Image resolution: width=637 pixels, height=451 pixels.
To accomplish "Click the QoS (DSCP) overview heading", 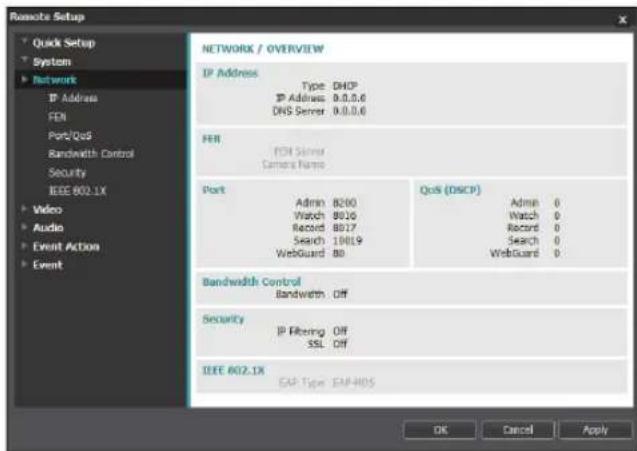I will click(450, 190).
